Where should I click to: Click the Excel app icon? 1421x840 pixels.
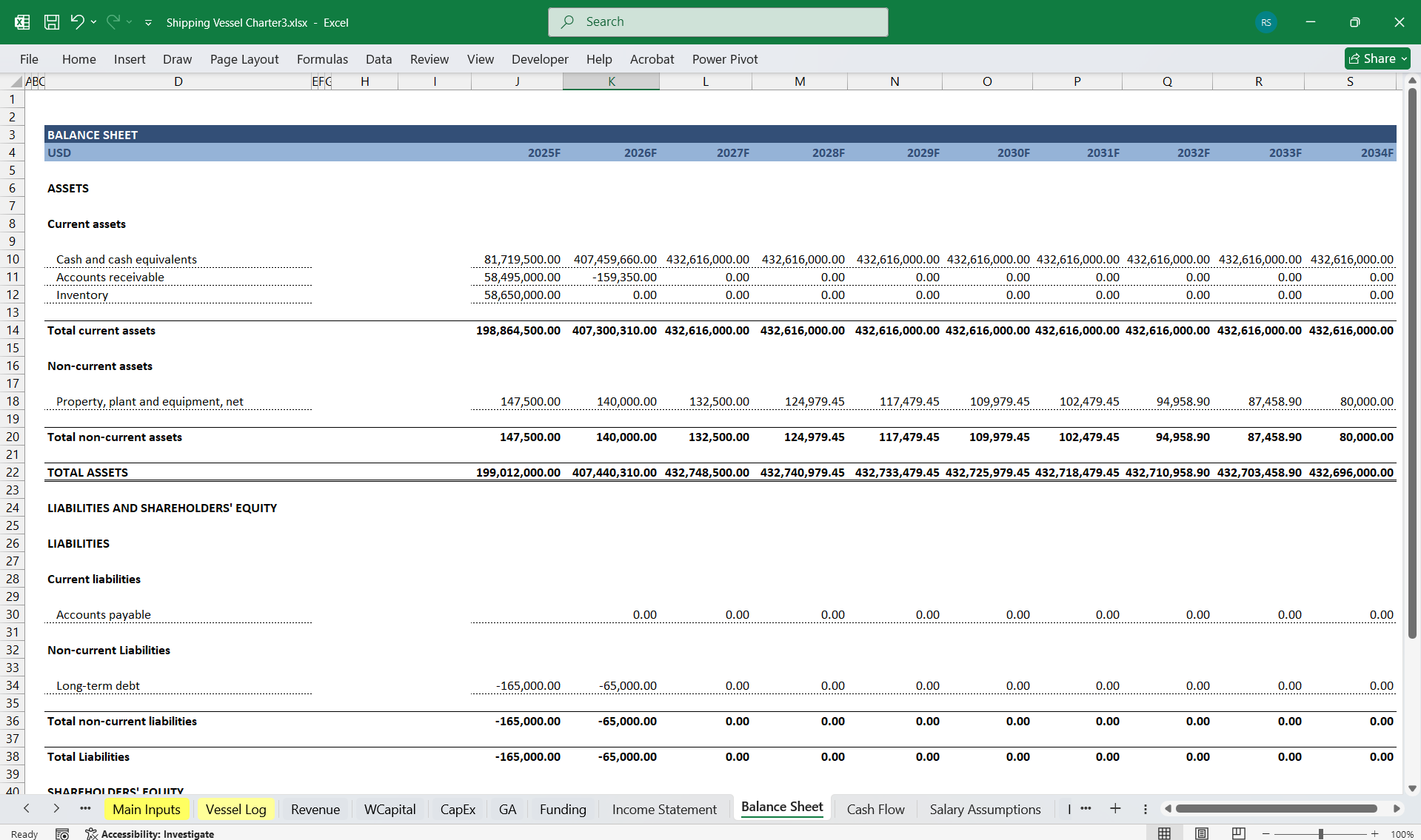[22, 22]
